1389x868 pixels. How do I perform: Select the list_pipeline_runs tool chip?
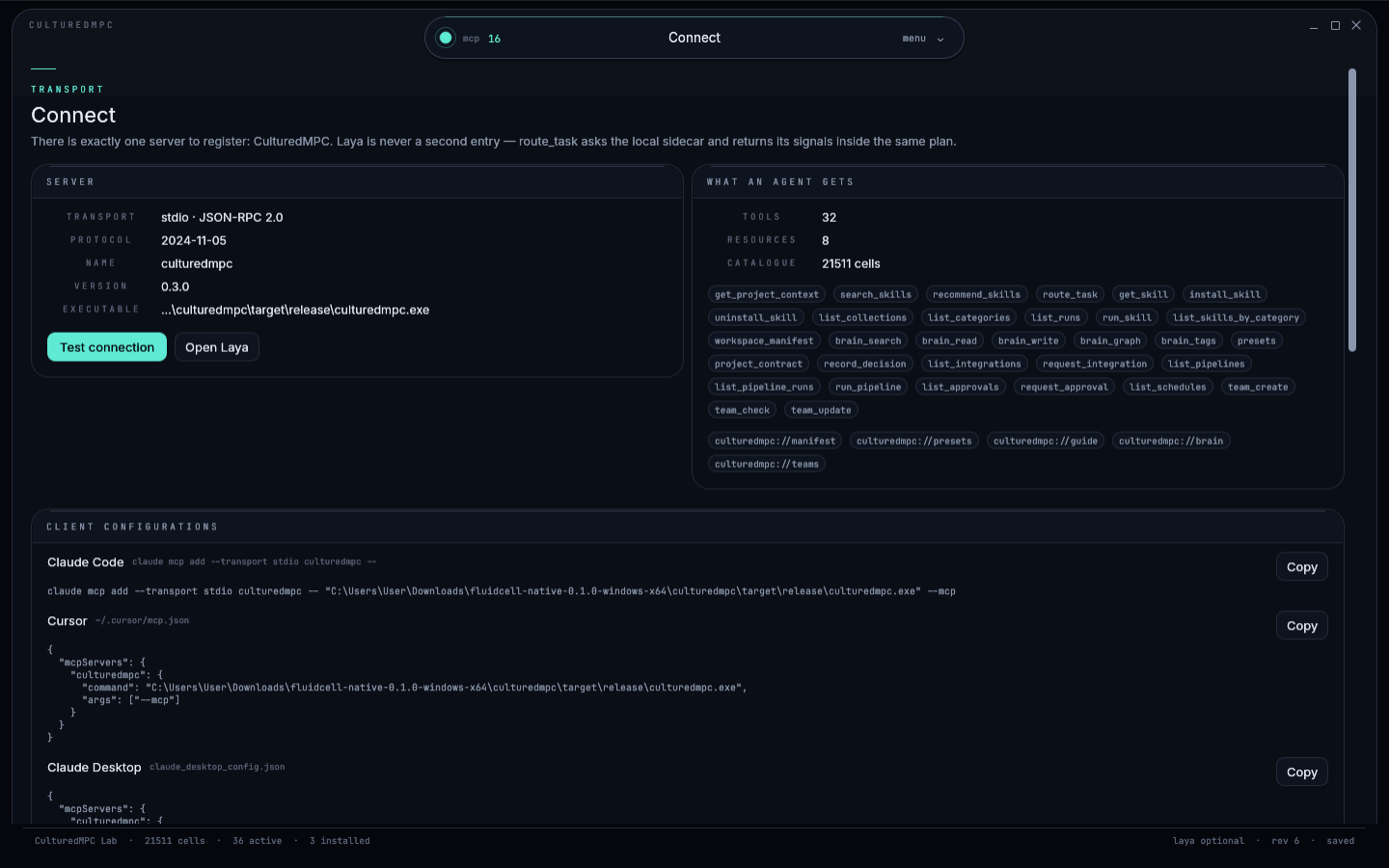764,387
